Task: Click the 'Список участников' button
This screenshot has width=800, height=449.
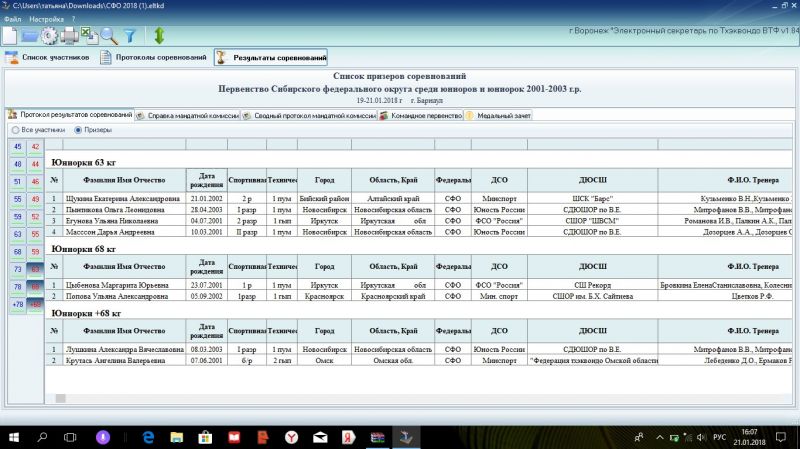Action: (x=48, y=58)
